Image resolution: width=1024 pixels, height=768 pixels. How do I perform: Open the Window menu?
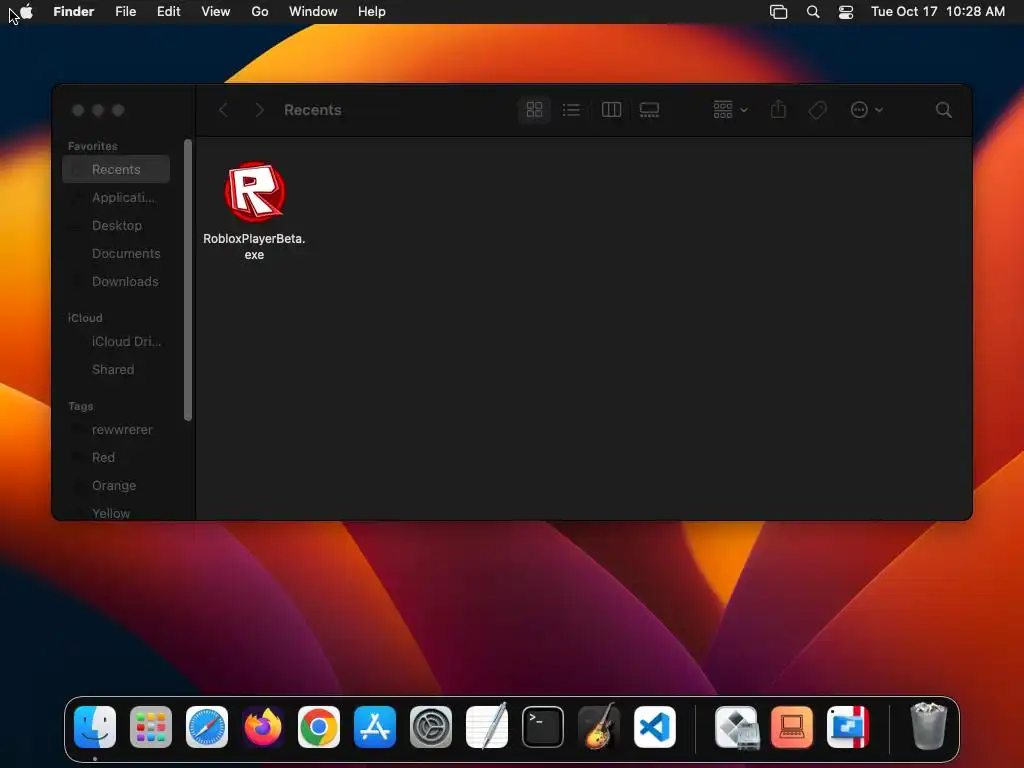click(x=313, y=12)
